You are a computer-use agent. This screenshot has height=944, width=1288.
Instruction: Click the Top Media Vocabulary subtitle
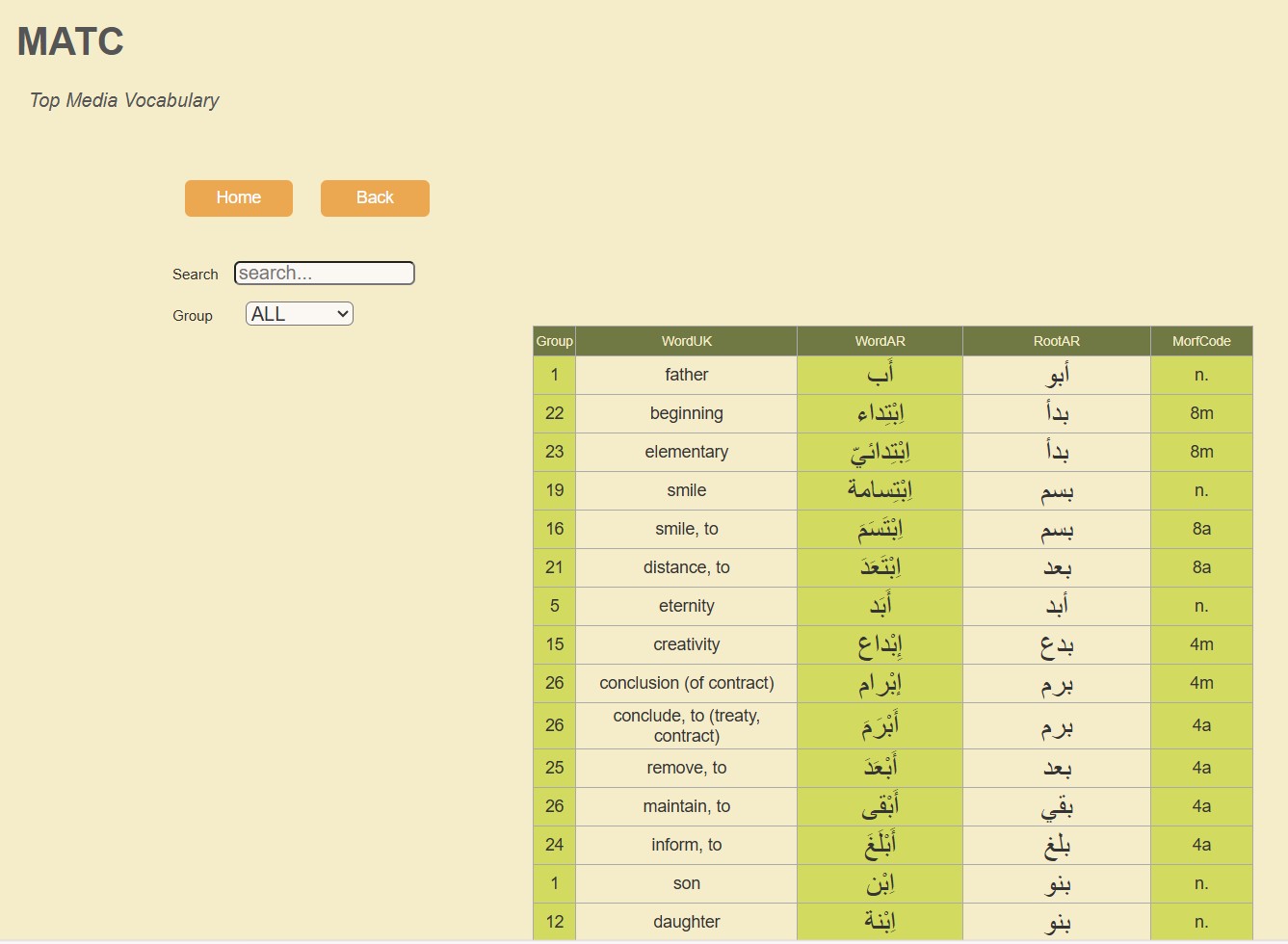click(124, 100)
